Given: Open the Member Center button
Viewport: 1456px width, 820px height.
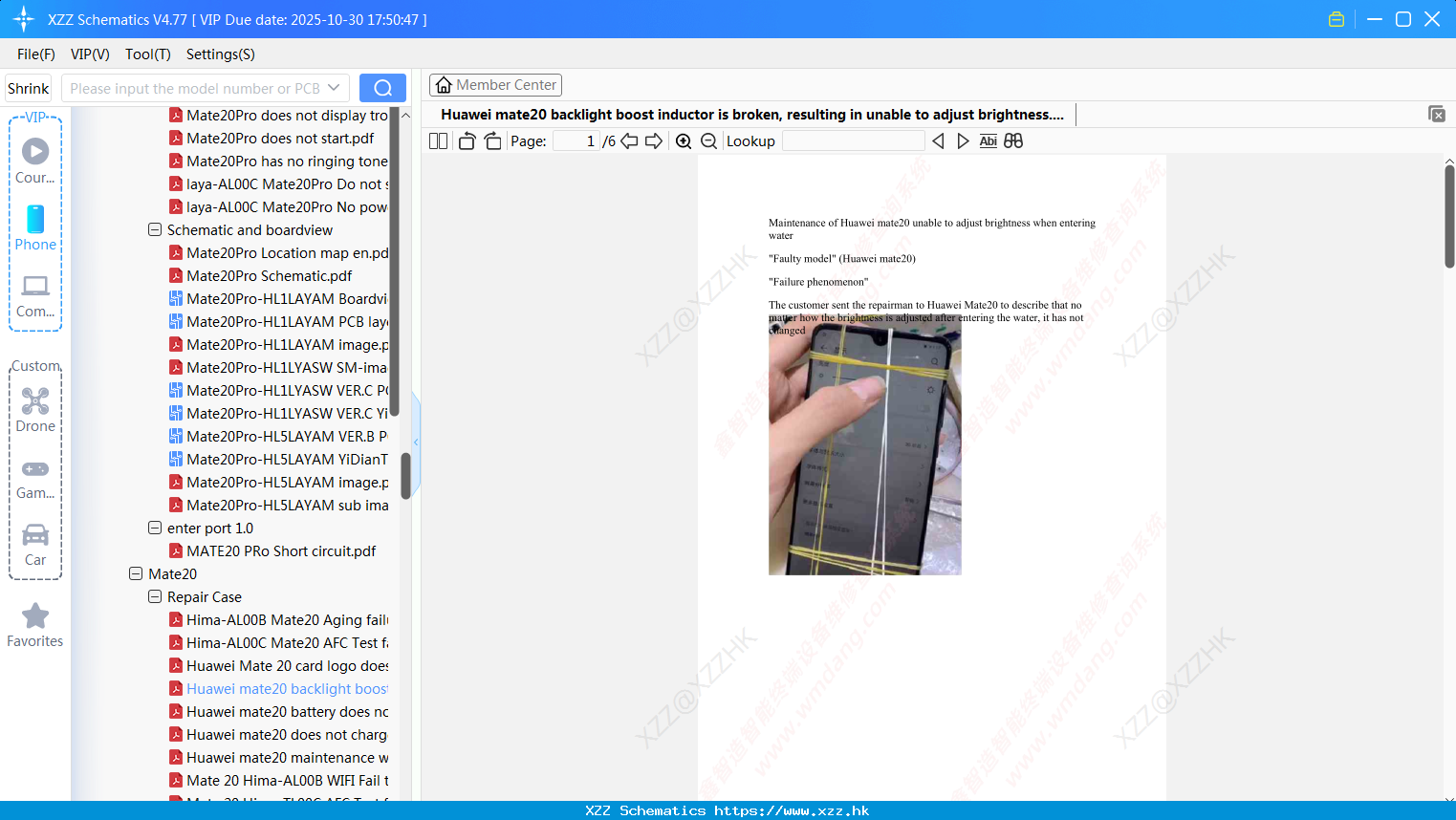Looking at the screenshot, I should (x=495, y=85).
